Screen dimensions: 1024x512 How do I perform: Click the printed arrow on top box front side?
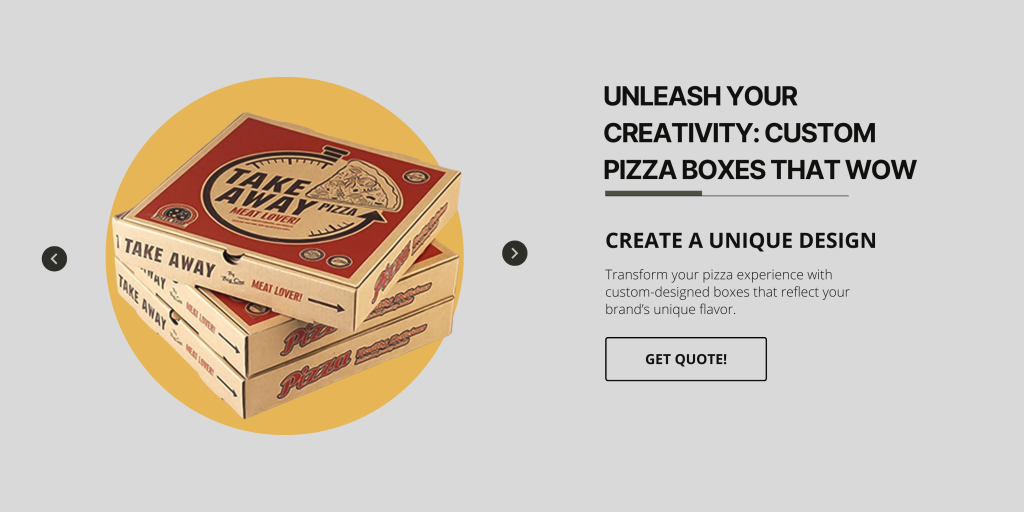(325, 304)
